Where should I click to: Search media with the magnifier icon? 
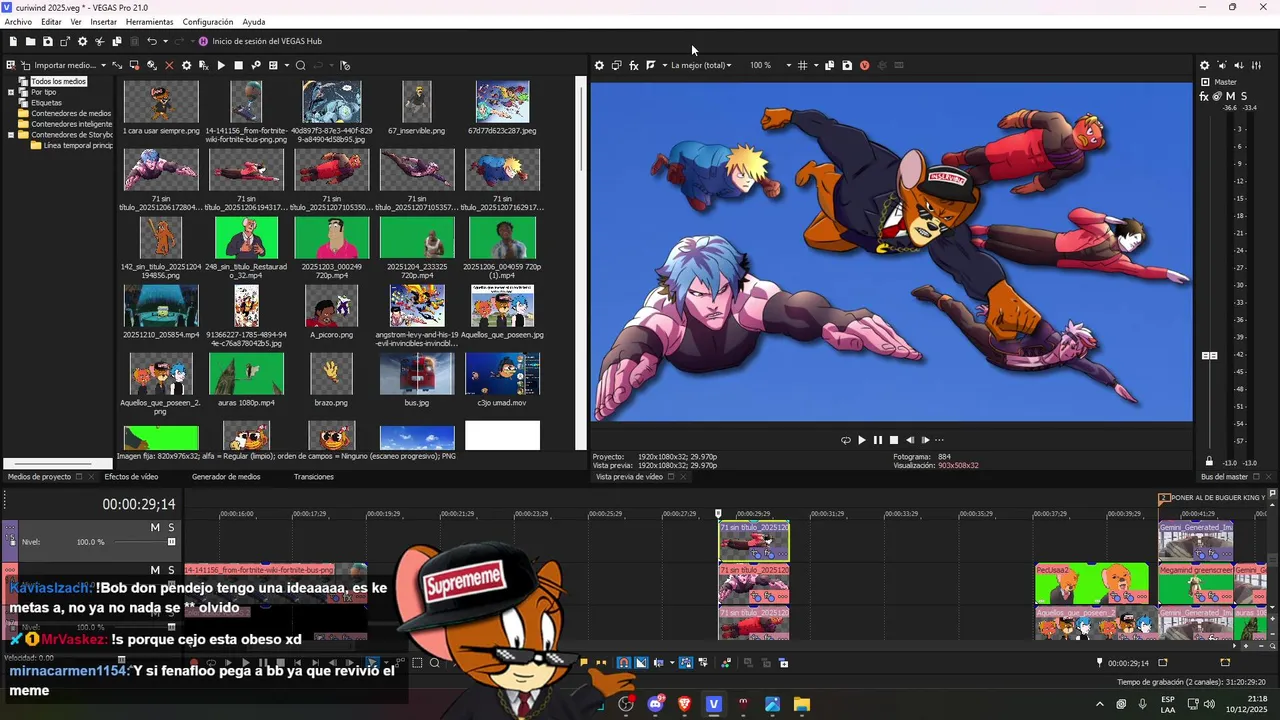(300, 65)
